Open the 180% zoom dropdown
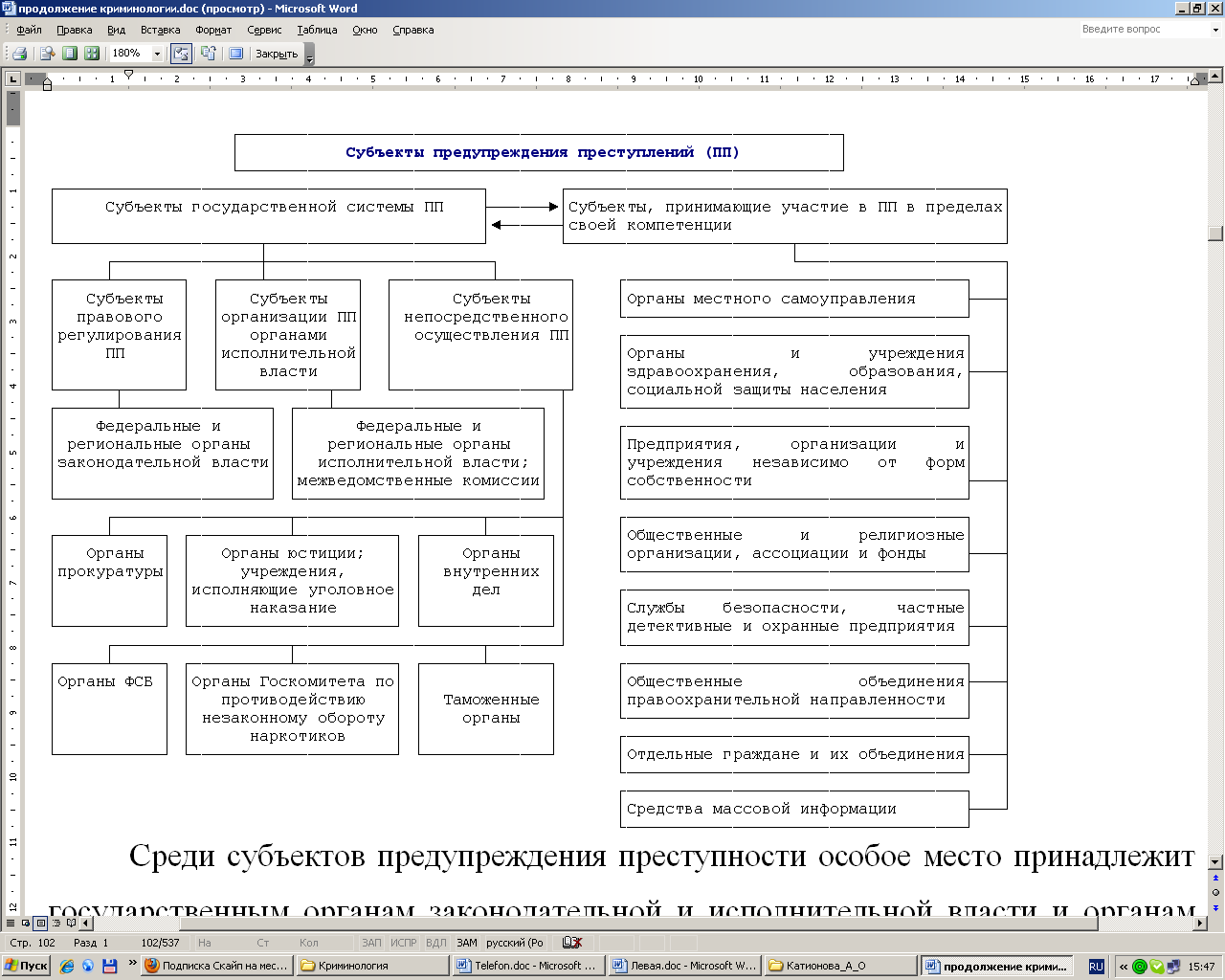The height and width of the screenshot is (980, 1225). click(x=158, y=54)
